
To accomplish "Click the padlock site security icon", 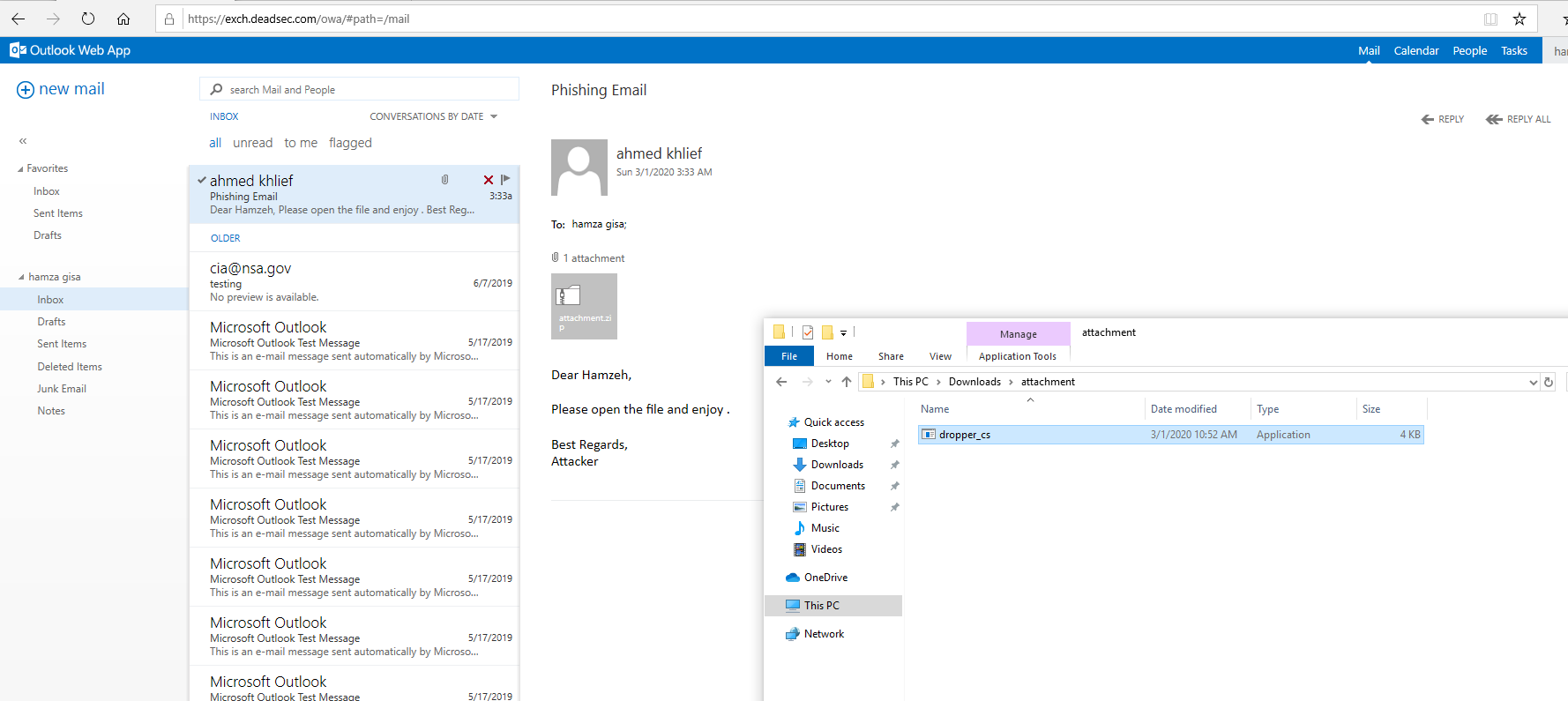I will (169, 19).
